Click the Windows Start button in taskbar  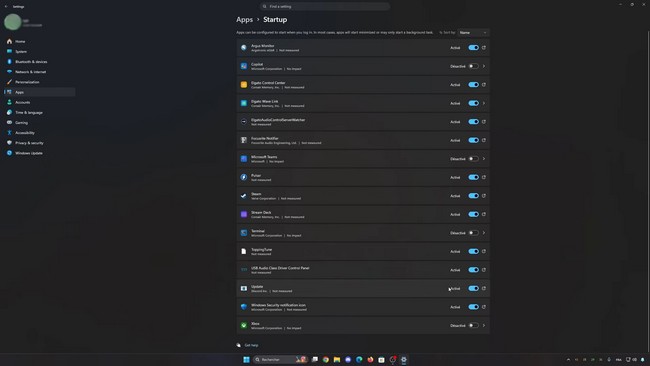(246, 359)
